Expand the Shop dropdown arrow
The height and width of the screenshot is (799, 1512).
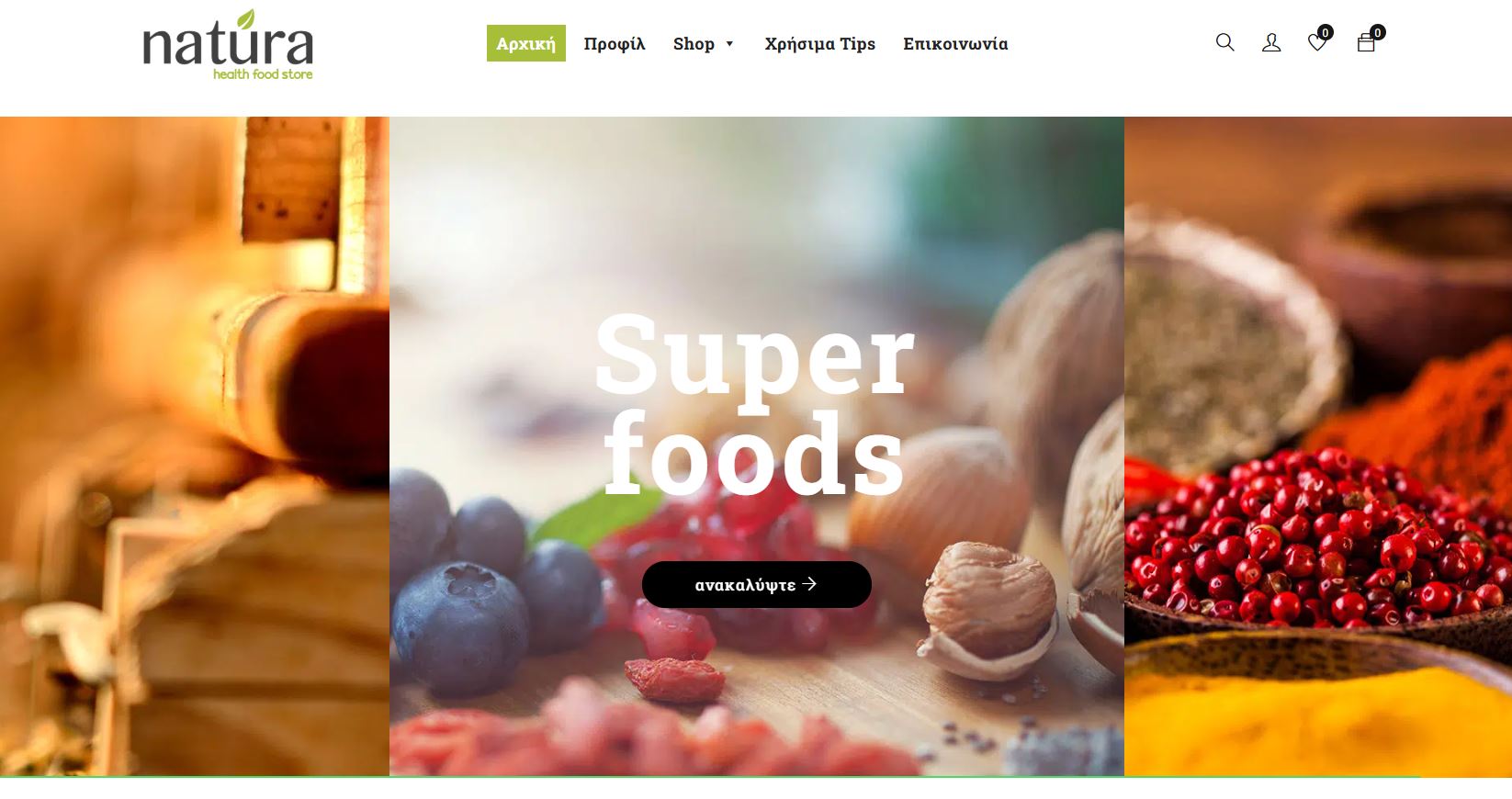point(729,44)
